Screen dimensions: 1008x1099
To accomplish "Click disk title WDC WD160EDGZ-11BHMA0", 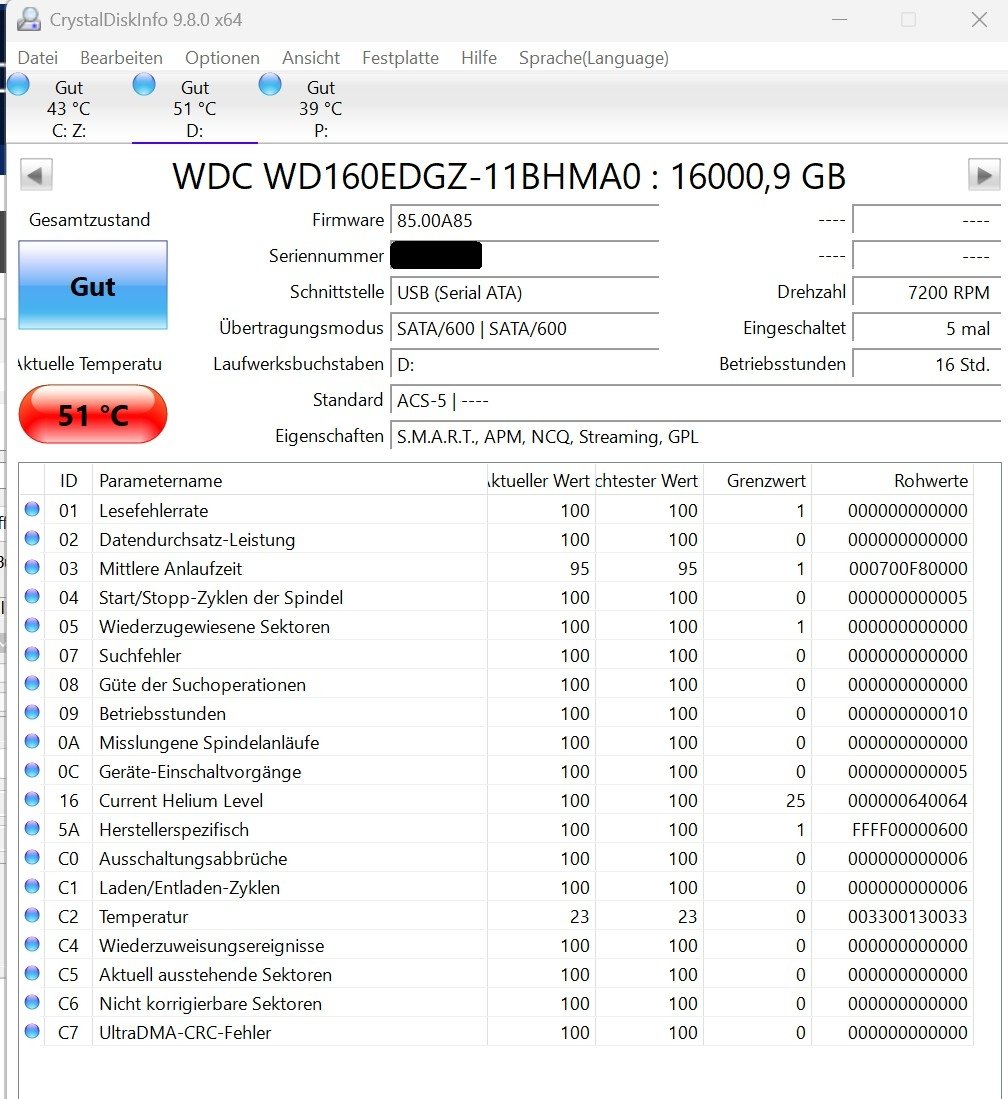I will (x=407, y=176).
